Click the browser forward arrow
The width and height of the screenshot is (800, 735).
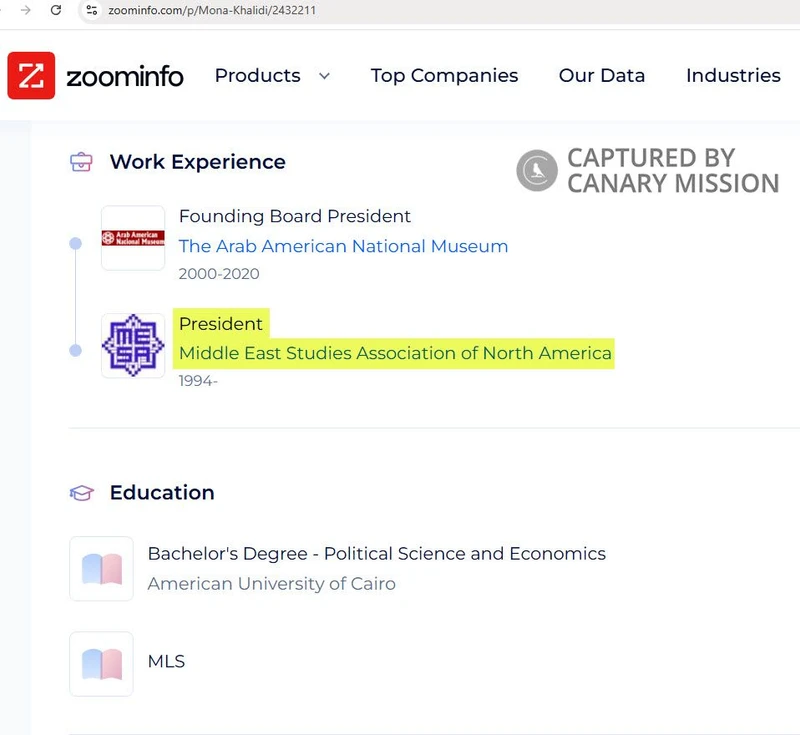pyautogui.click(x=26, y=10)
